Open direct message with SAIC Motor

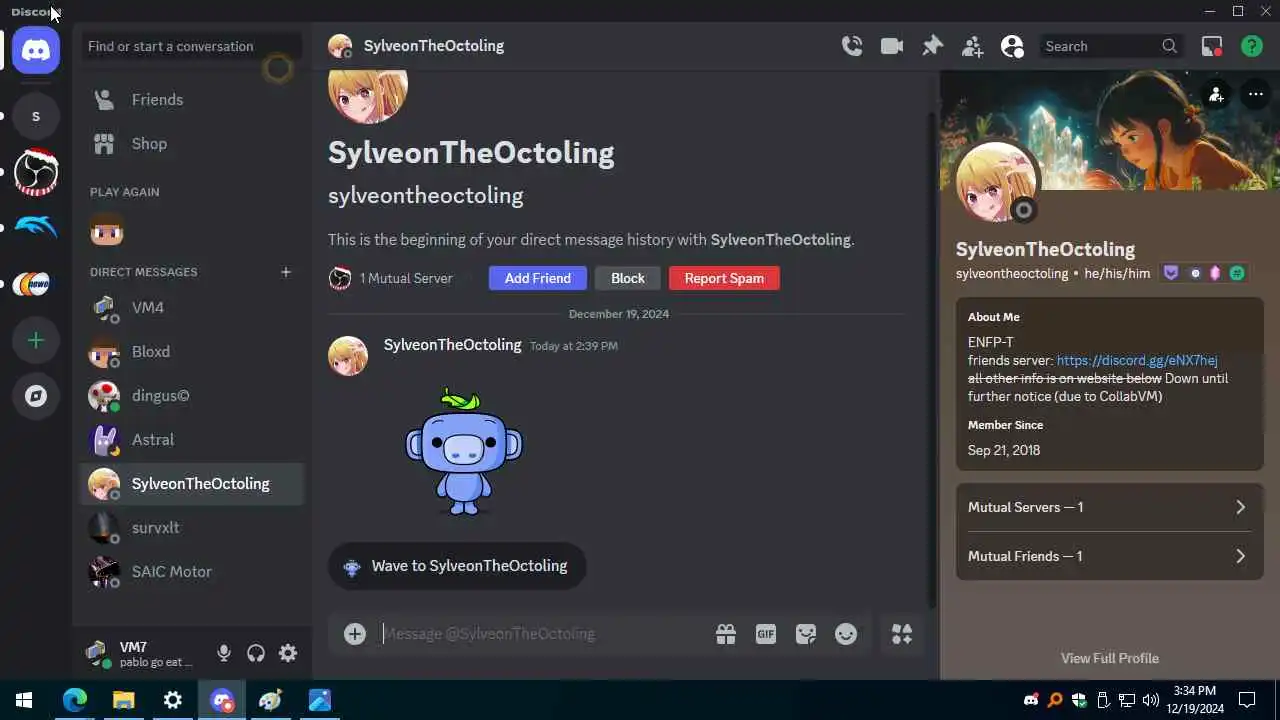(x=191, y=572)
